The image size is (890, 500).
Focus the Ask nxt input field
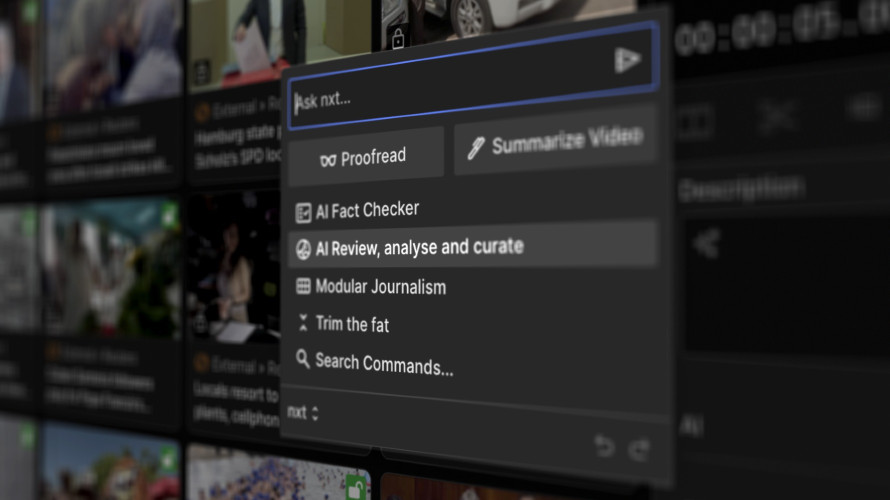tap(450, 99)
